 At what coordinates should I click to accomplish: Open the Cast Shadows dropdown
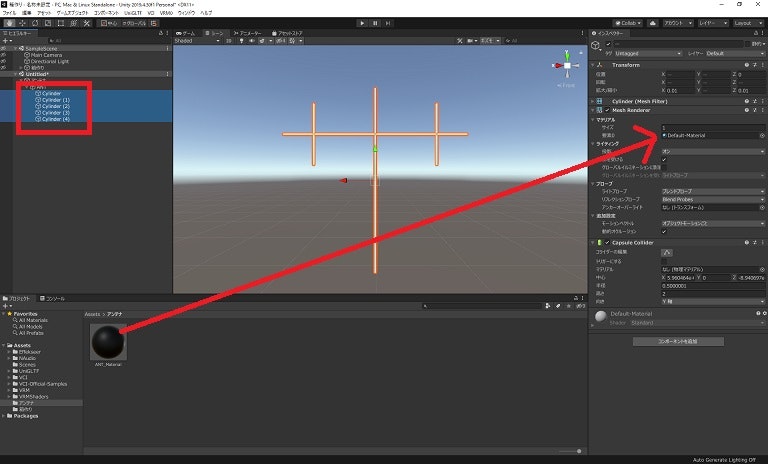point(713,151)
